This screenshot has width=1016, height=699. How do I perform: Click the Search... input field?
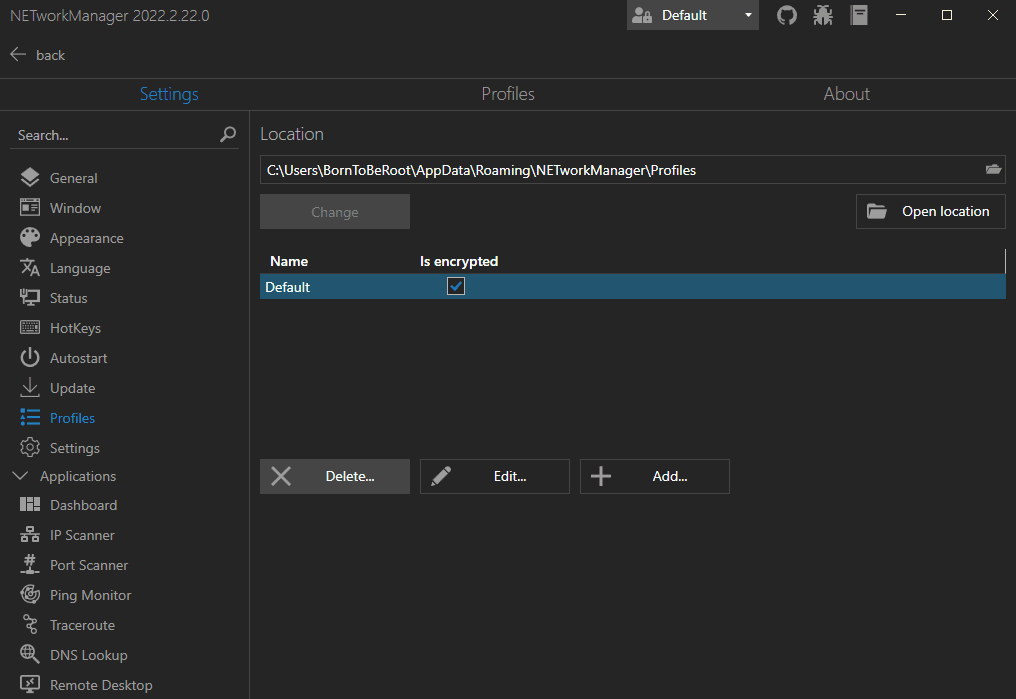(117, 135)
